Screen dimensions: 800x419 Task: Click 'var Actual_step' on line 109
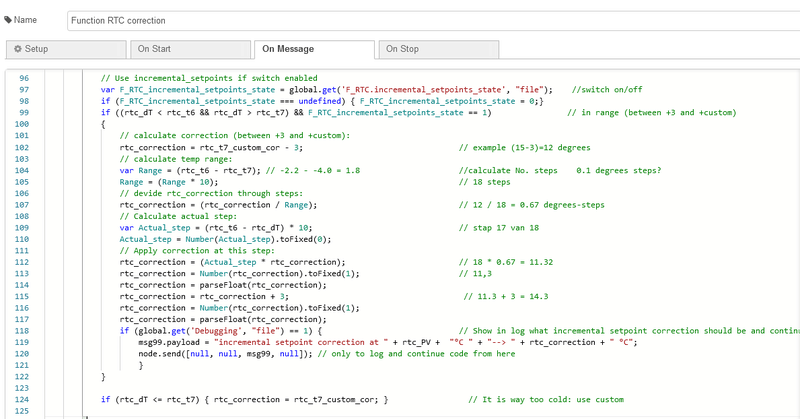[x=155, y=228]
